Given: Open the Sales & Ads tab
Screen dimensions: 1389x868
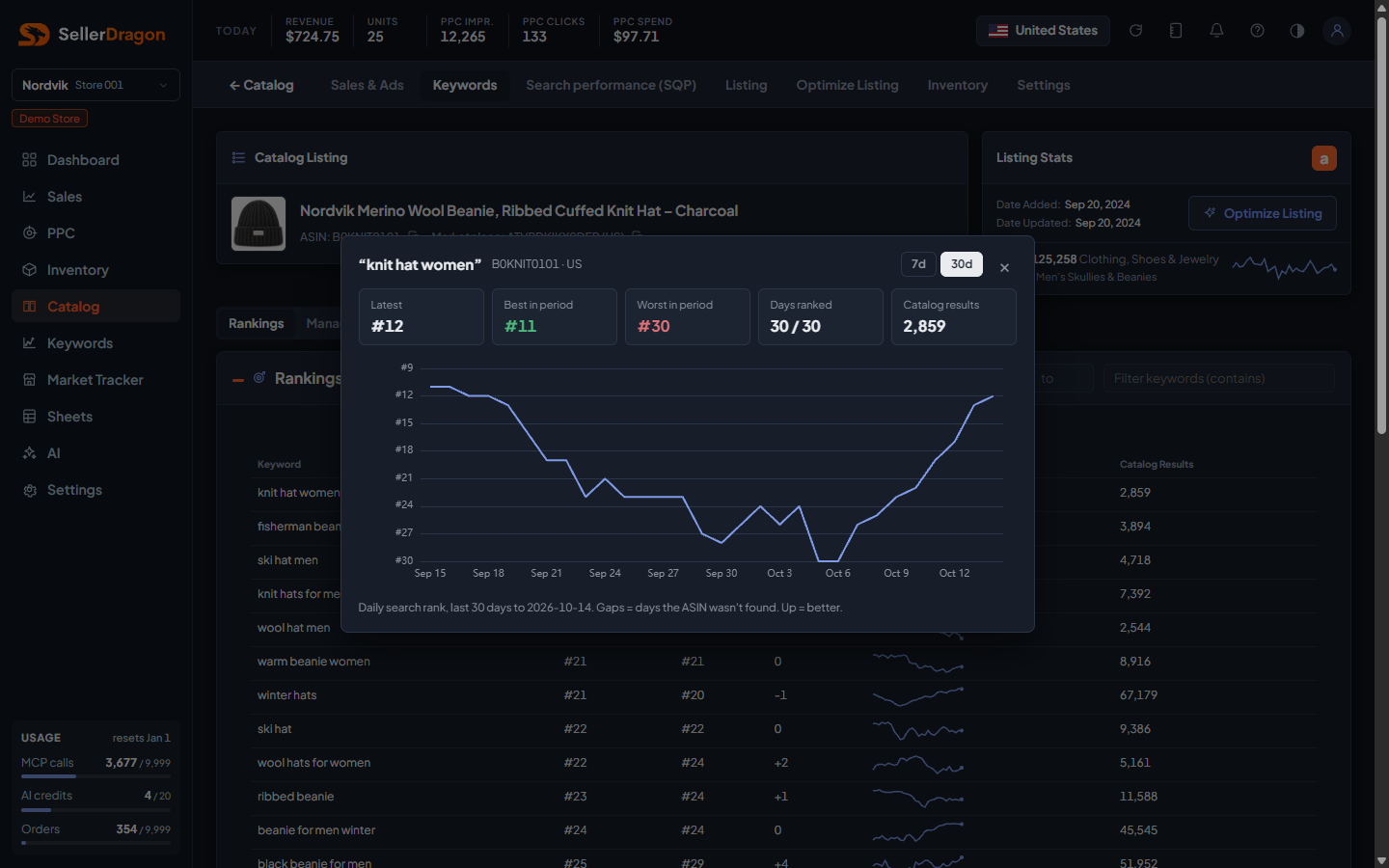Looking at the screenshot, I should tap(367, 85).
